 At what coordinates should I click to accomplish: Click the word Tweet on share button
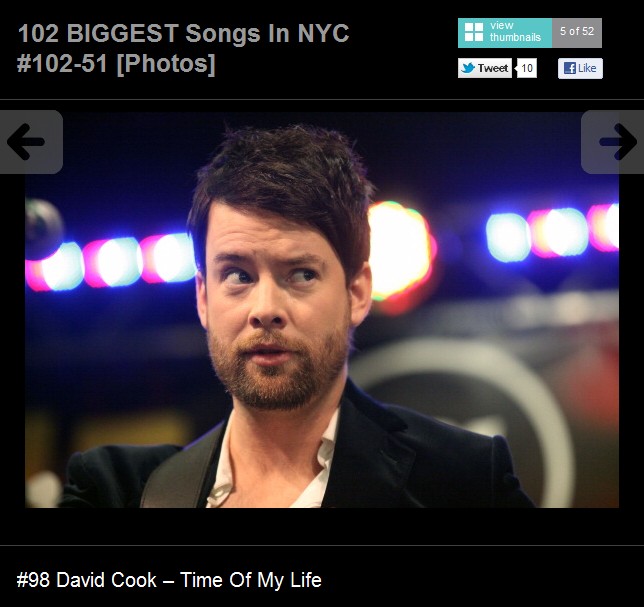click(493, 68)
